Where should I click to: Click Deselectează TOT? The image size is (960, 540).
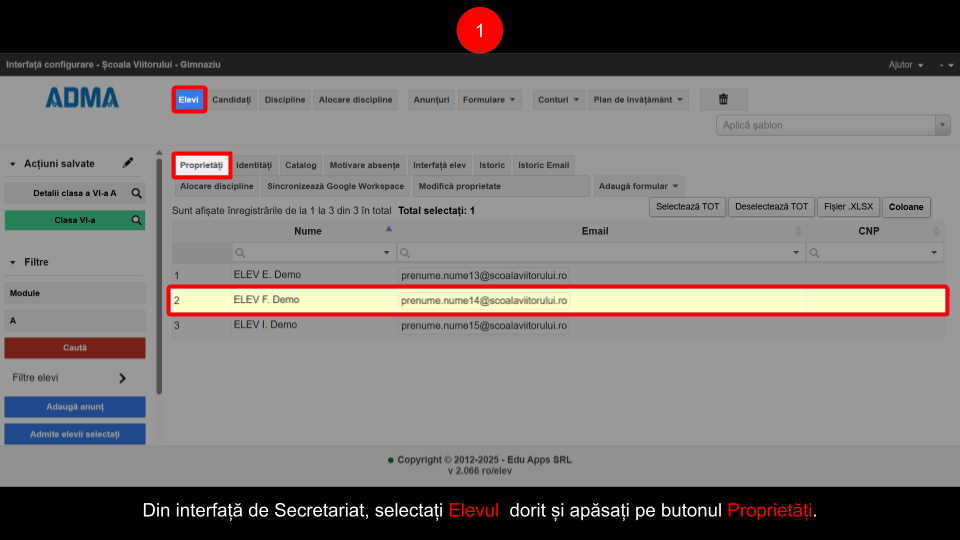(x=771, y=207)
